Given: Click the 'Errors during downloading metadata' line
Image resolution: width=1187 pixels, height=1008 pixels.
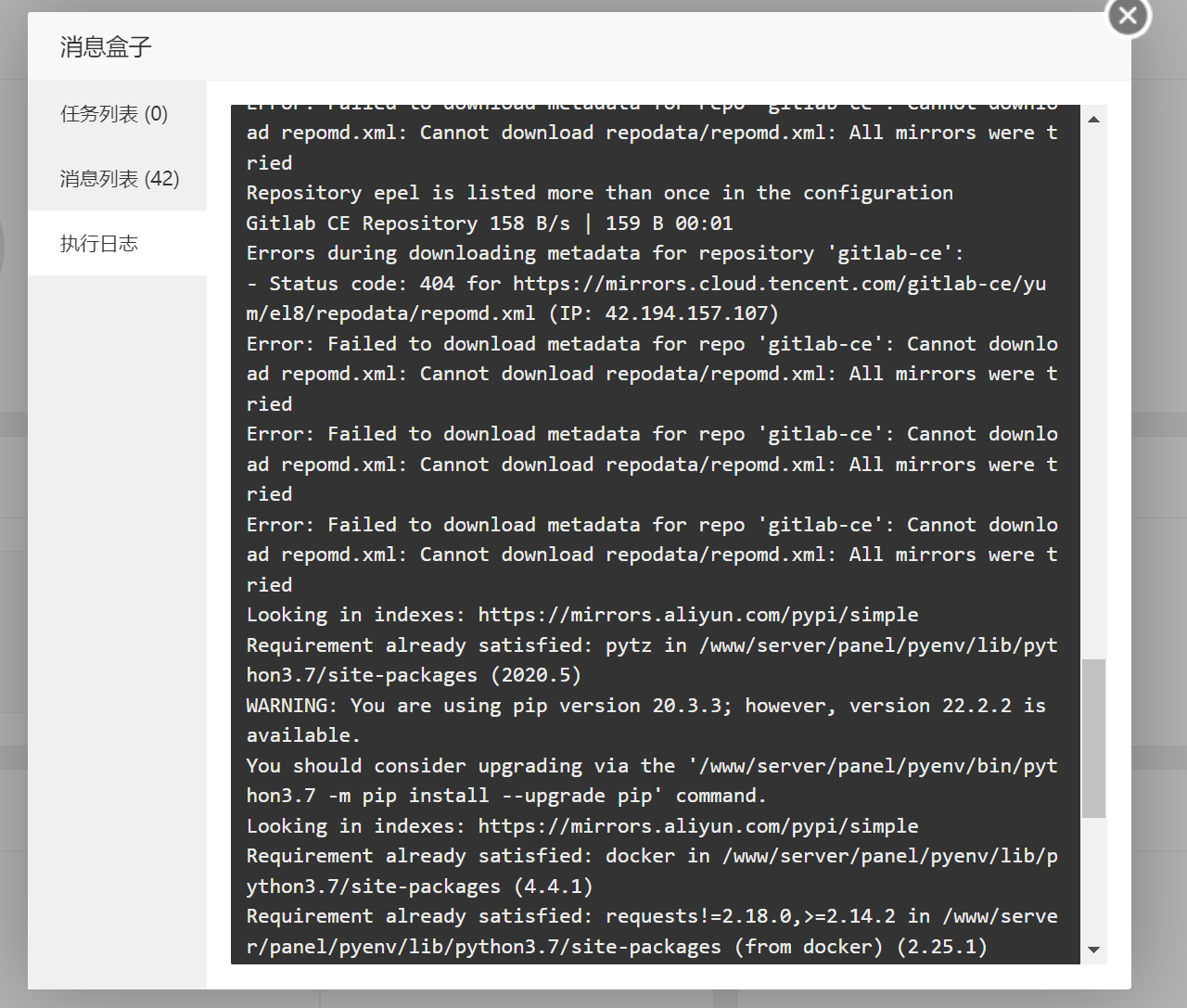Looking at the screenshot, I should pyautogui.click(x=605, y=253).
